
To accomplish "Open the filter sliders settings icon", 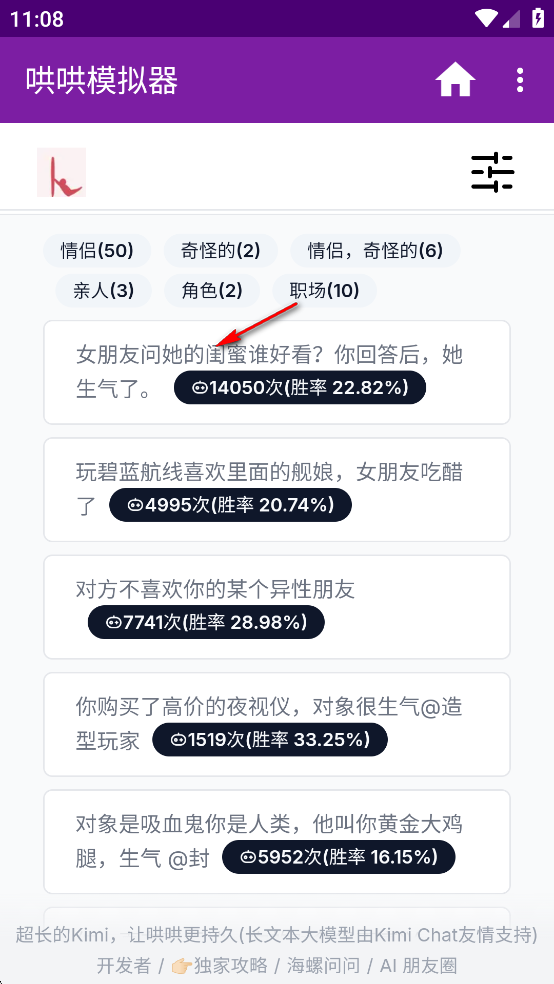I will (x=493, y=172).
